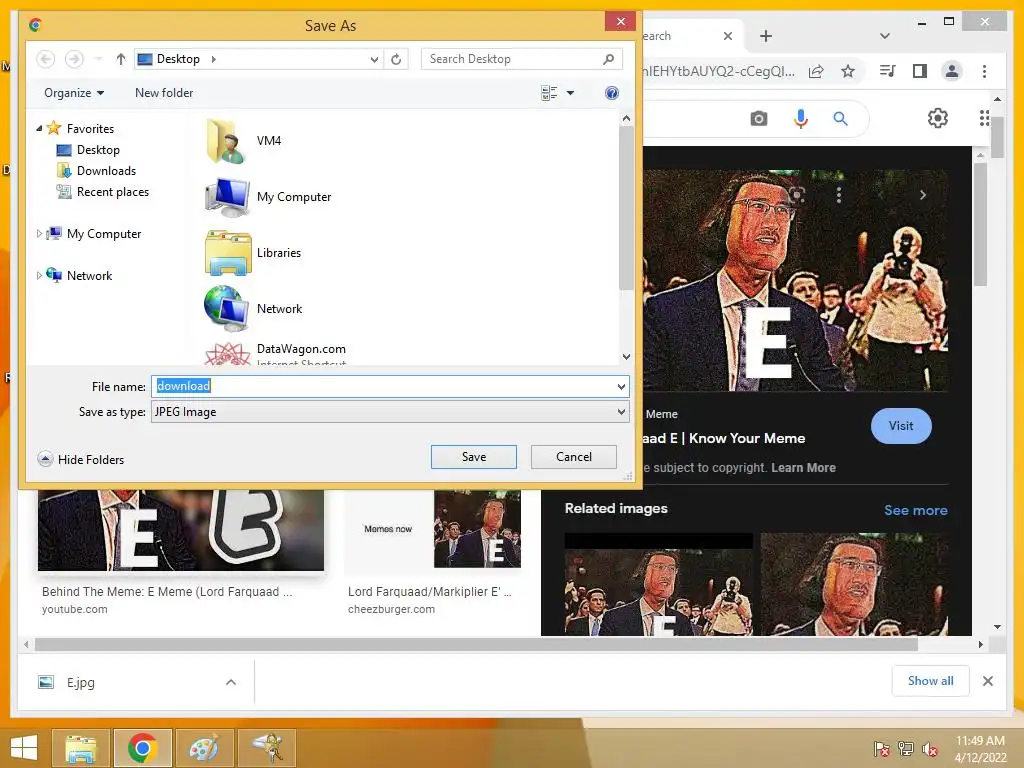Close the downloads bar
Image resolution: width=1024 pixels, height=768 pixels.
tap(988, 681)
